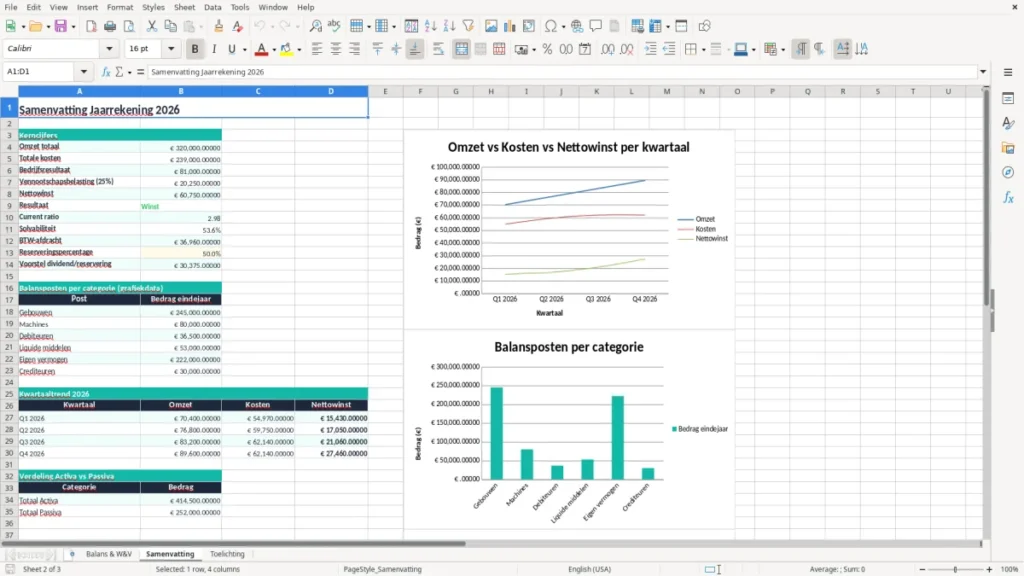Run the Spelling check icon

[x=334, y=26]
